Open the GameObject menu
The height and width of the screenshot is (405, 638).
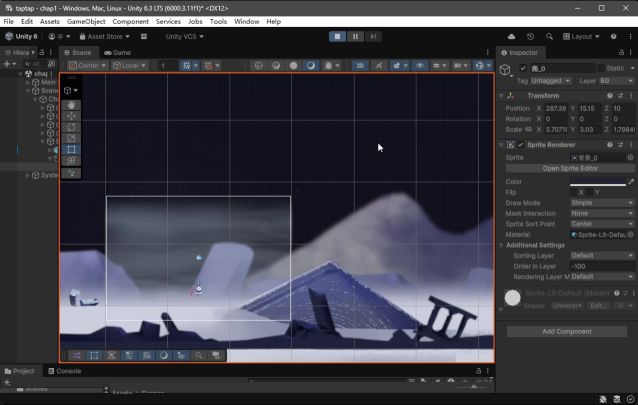pos(86,22)
